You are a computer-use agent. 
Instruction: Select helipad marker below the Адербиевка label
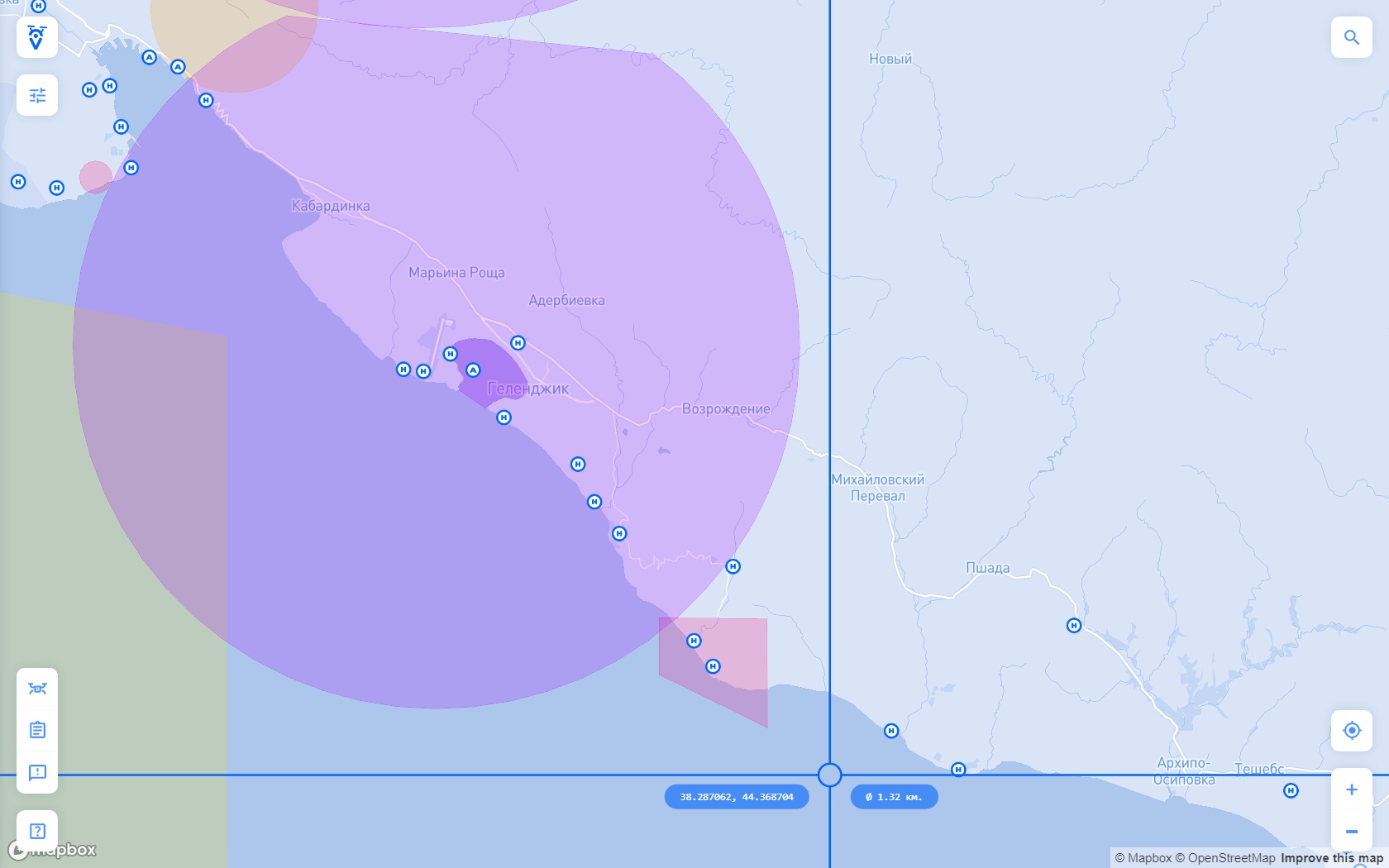pyautogui.click(x=518, y=343)
